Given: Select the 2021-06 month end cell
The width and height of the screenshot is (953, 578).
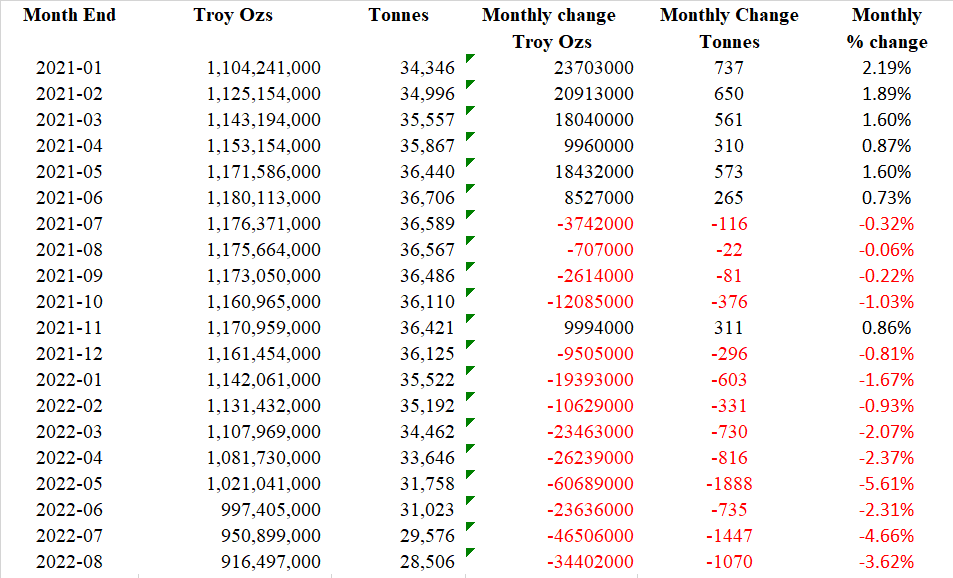Looking at the screenshot, I should [69, 198].
